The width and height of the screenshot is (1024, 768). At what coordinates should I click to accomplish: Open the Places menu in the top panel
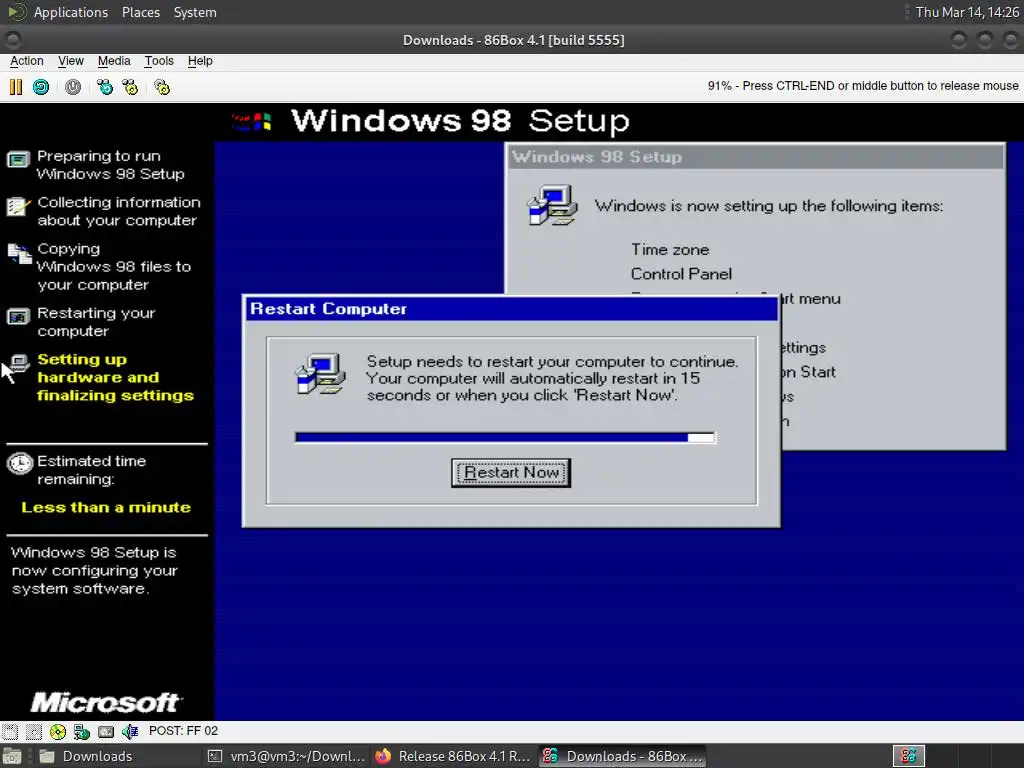[x=141, y=12]
